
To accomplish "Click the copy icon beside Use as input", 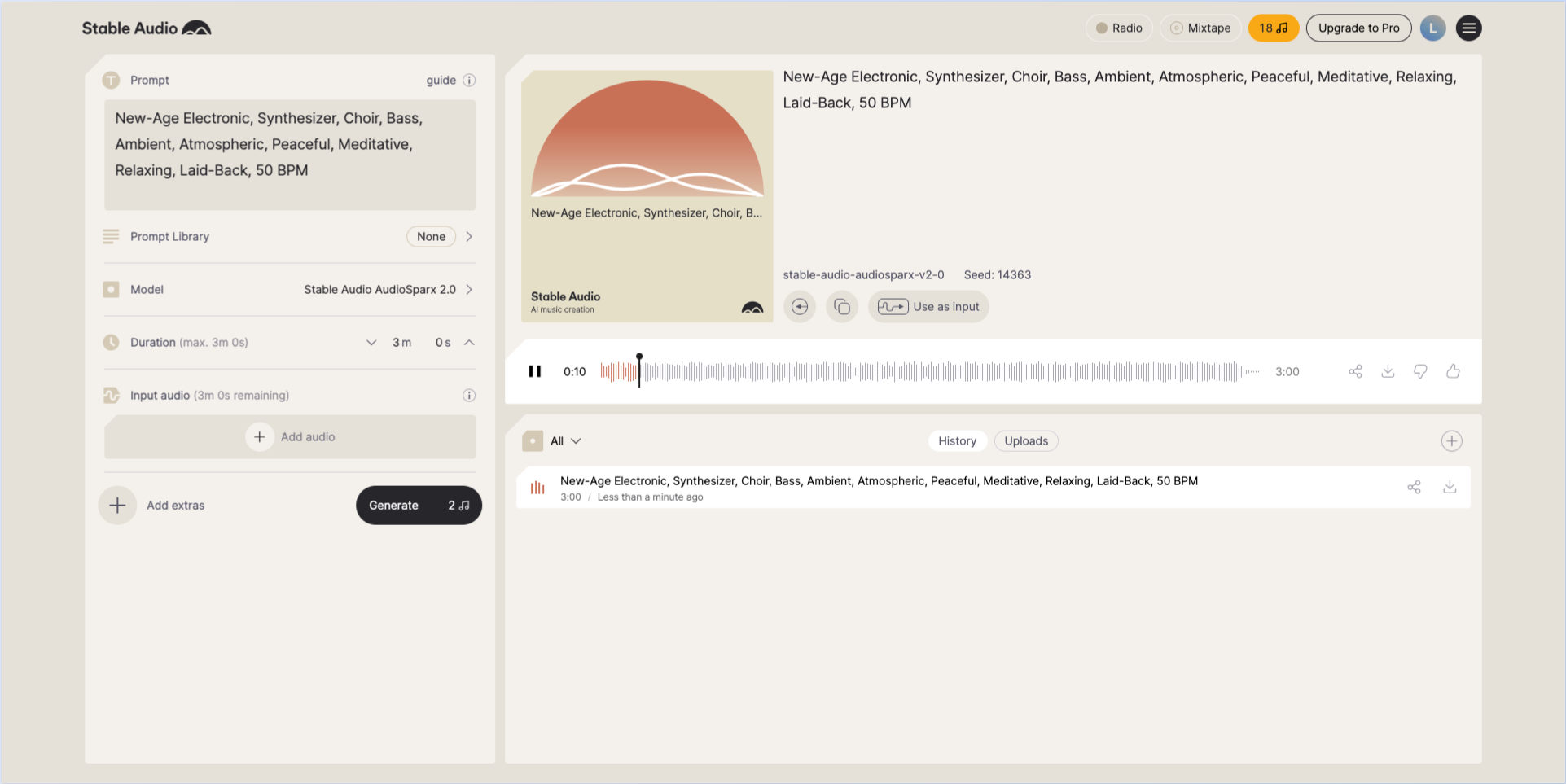I will coord(842,306).
